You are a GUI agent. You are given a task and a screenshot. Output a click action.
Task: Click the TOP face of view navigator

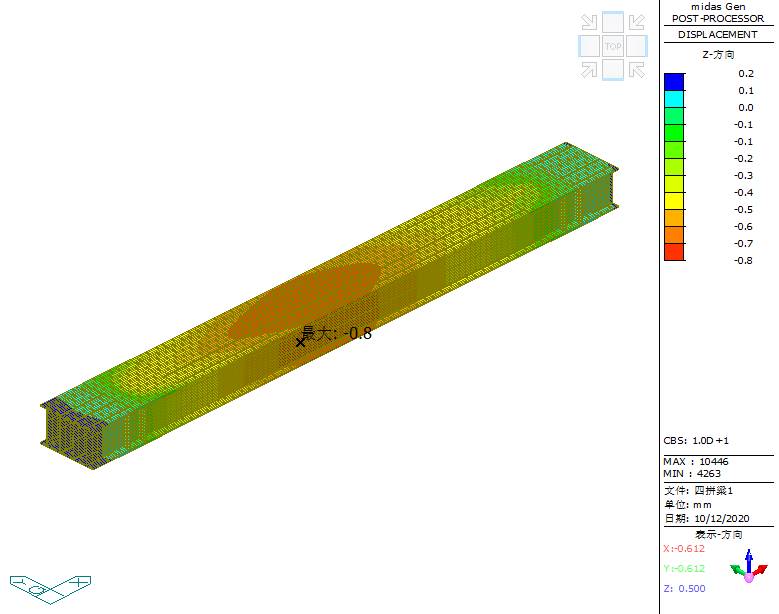coord(613,46)
